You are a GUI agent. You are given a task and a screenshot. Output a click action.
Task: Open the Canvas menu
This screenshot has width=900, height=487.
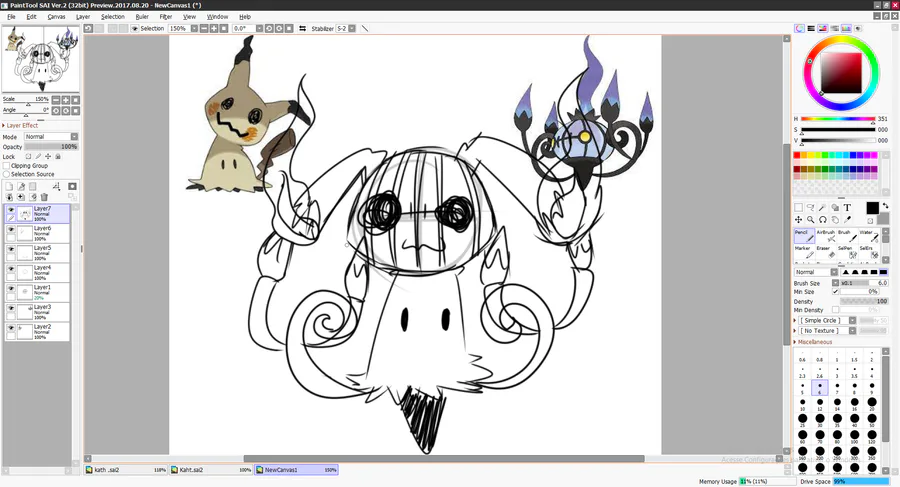tap(56, 17)
